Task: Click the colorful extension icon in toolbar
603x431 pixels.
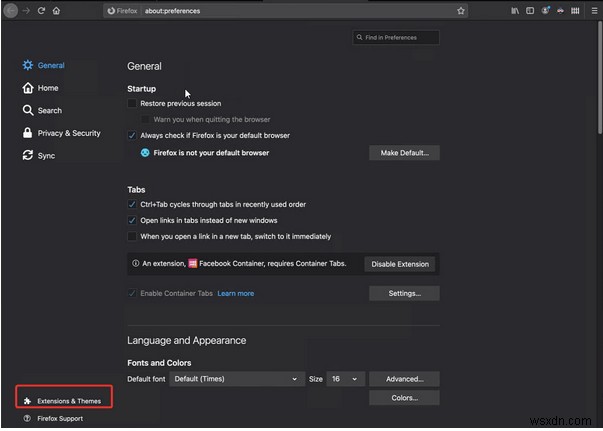Action: tap(560, 11)
